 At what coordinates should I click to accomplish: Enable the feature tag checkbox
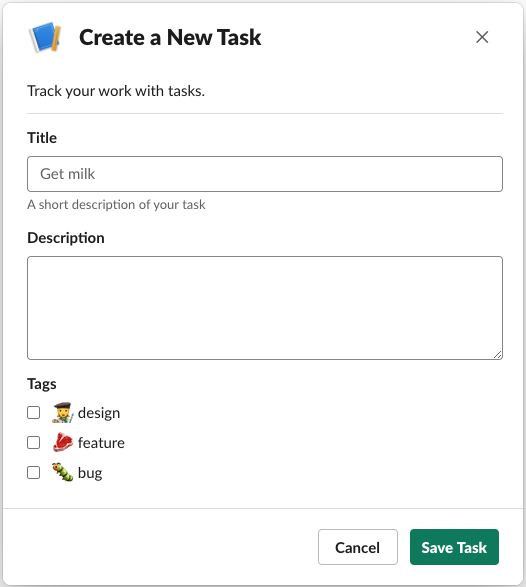coord(34,442)
